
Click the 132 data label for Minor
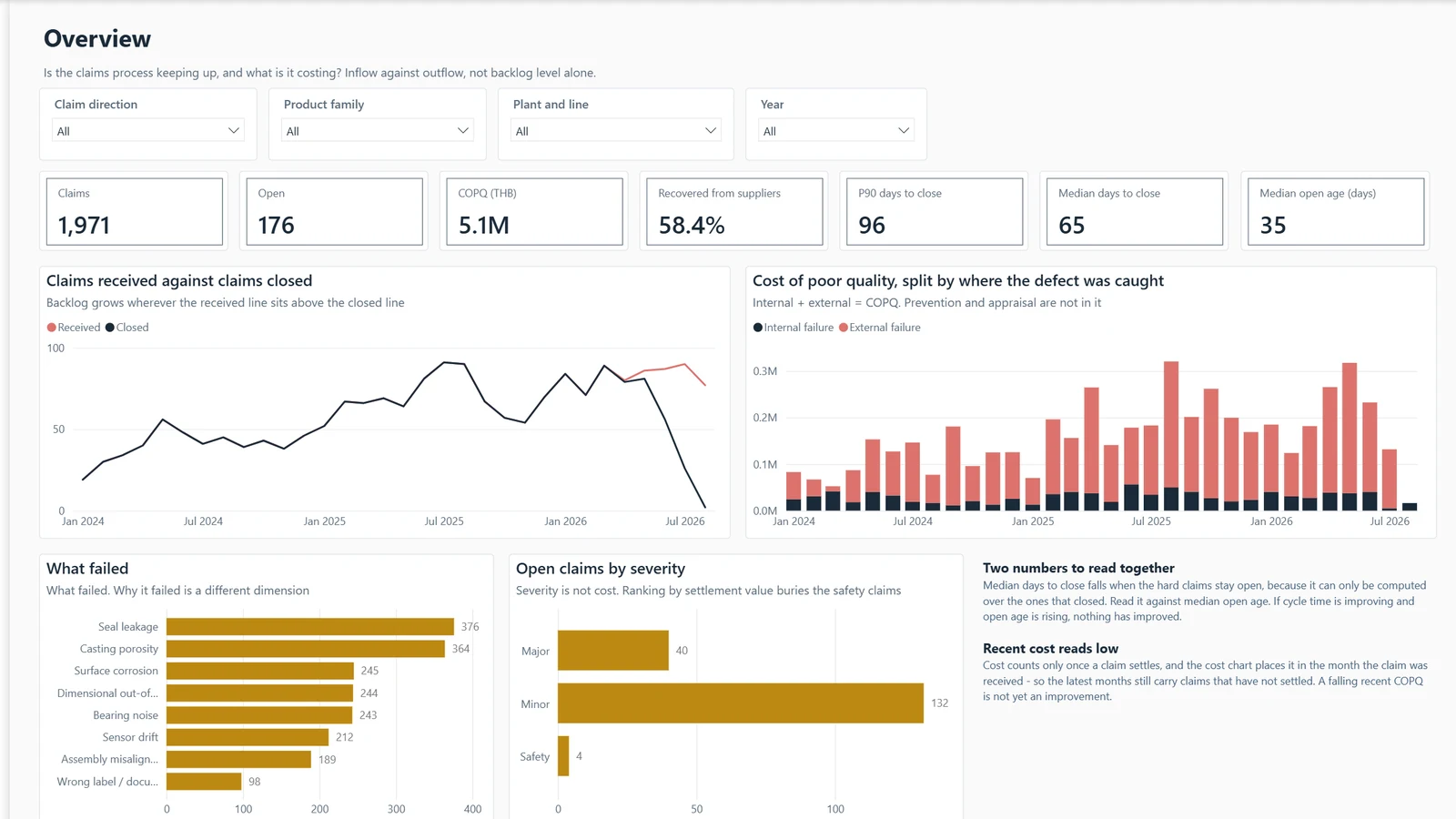tap(940, 703)
